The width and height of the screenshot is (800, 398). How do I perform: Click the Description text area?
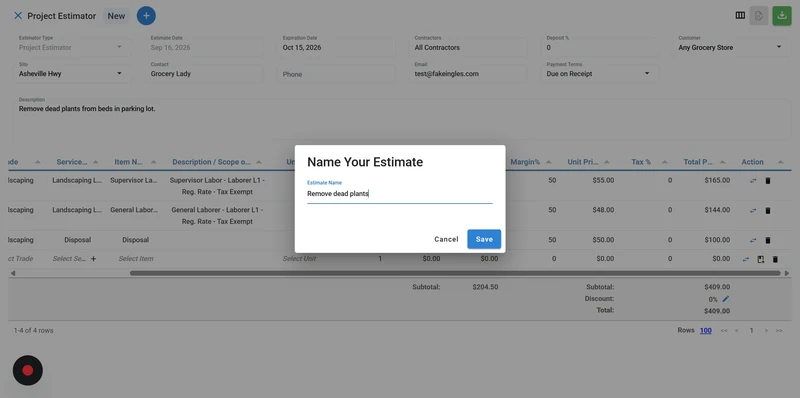pyautogui.click(x=402, y=120)
